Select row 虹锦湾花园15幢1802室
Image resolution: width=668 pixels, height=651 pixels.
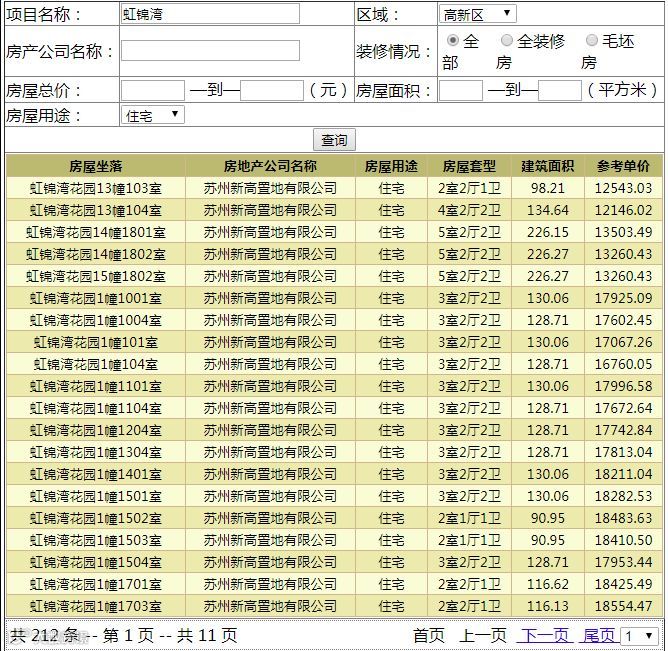click(x=334, y=276)
